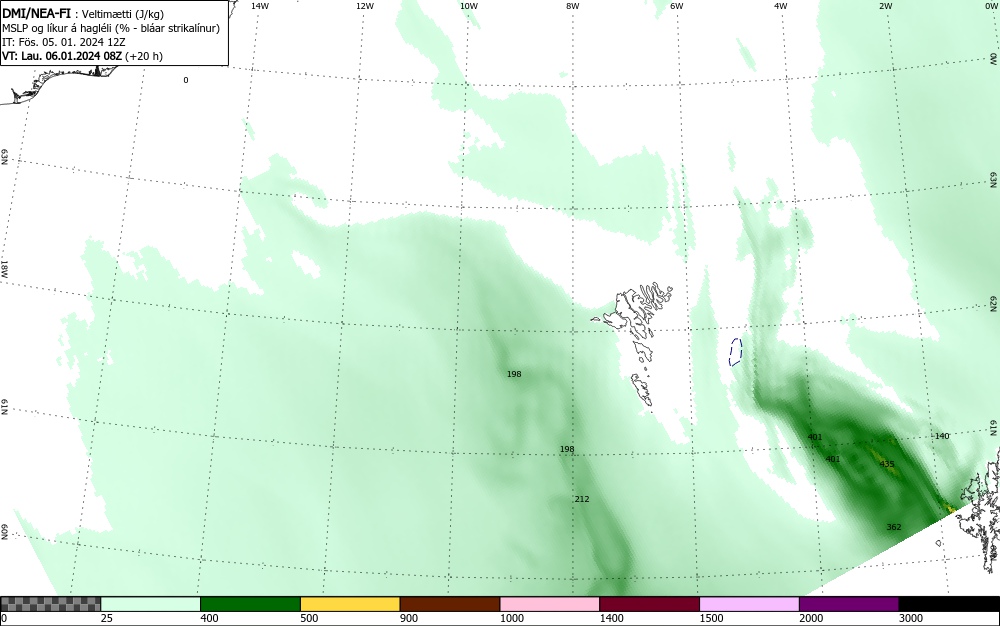Click the dark purple 2000–3000 legend swatch
This screenshot has width=1000, height=626.
coord(849,604)
